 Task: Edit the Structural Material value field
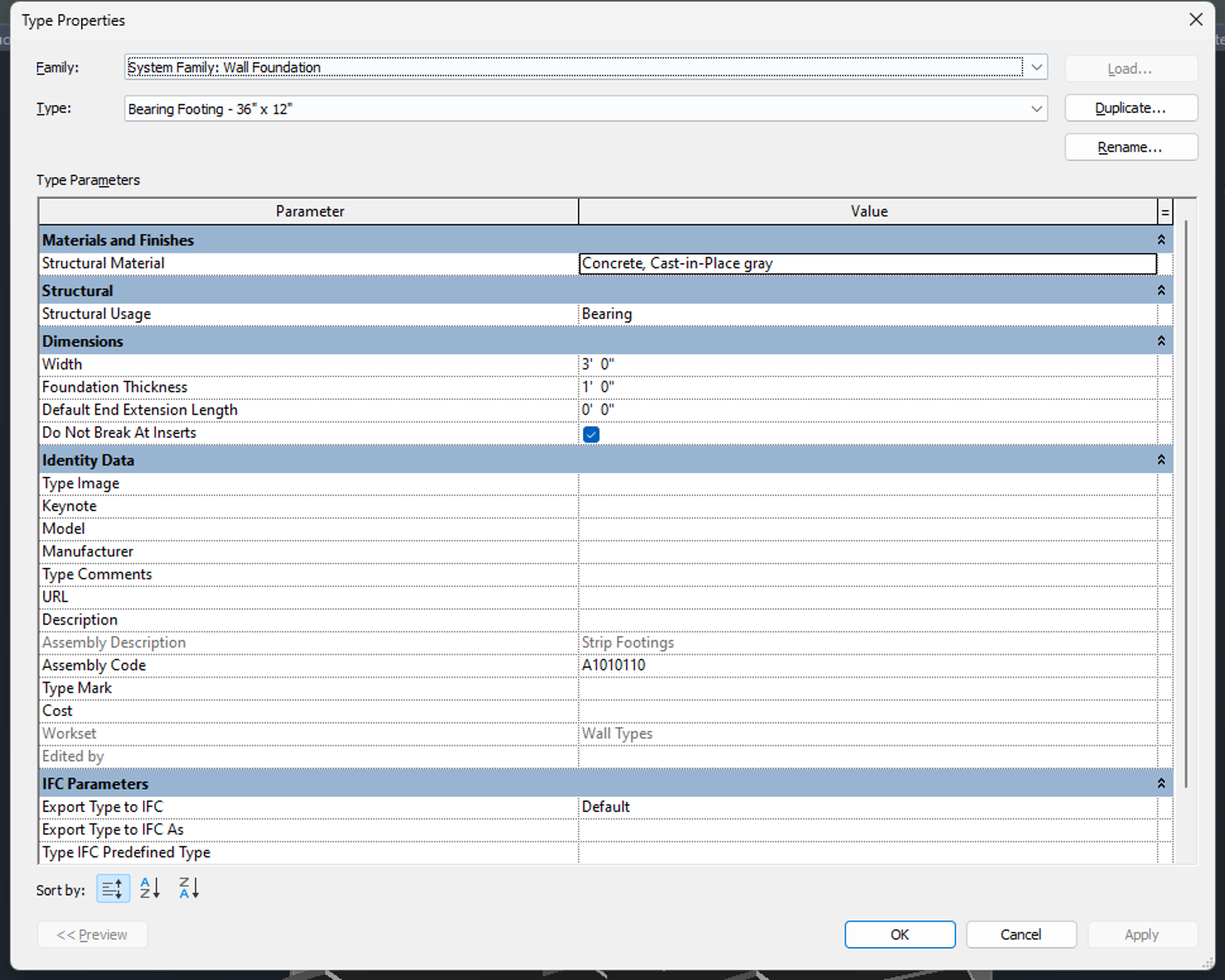click(867, 264)
